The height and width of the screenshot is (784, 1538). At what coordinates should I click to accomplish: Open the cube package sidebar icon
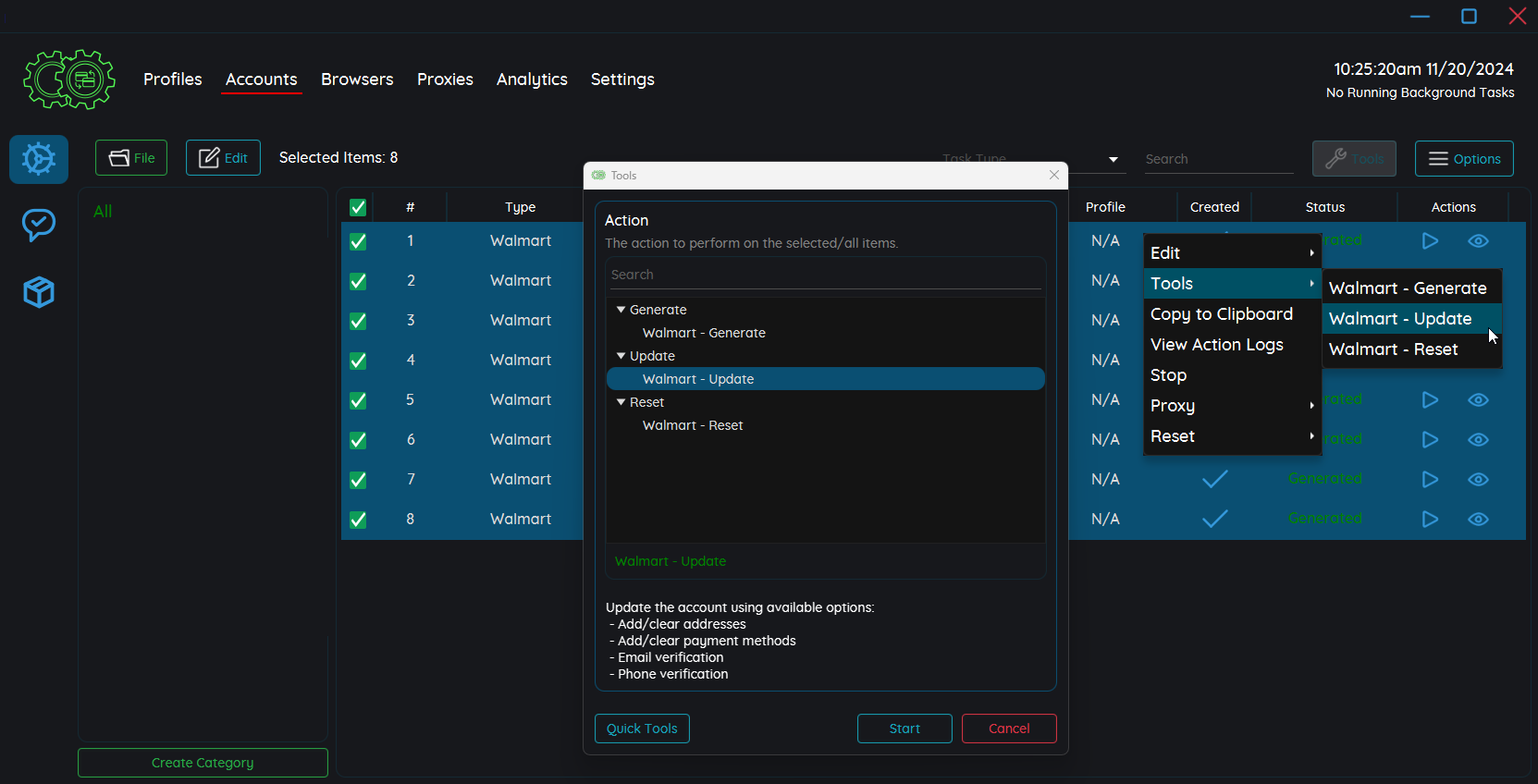(x=39, y=292)
